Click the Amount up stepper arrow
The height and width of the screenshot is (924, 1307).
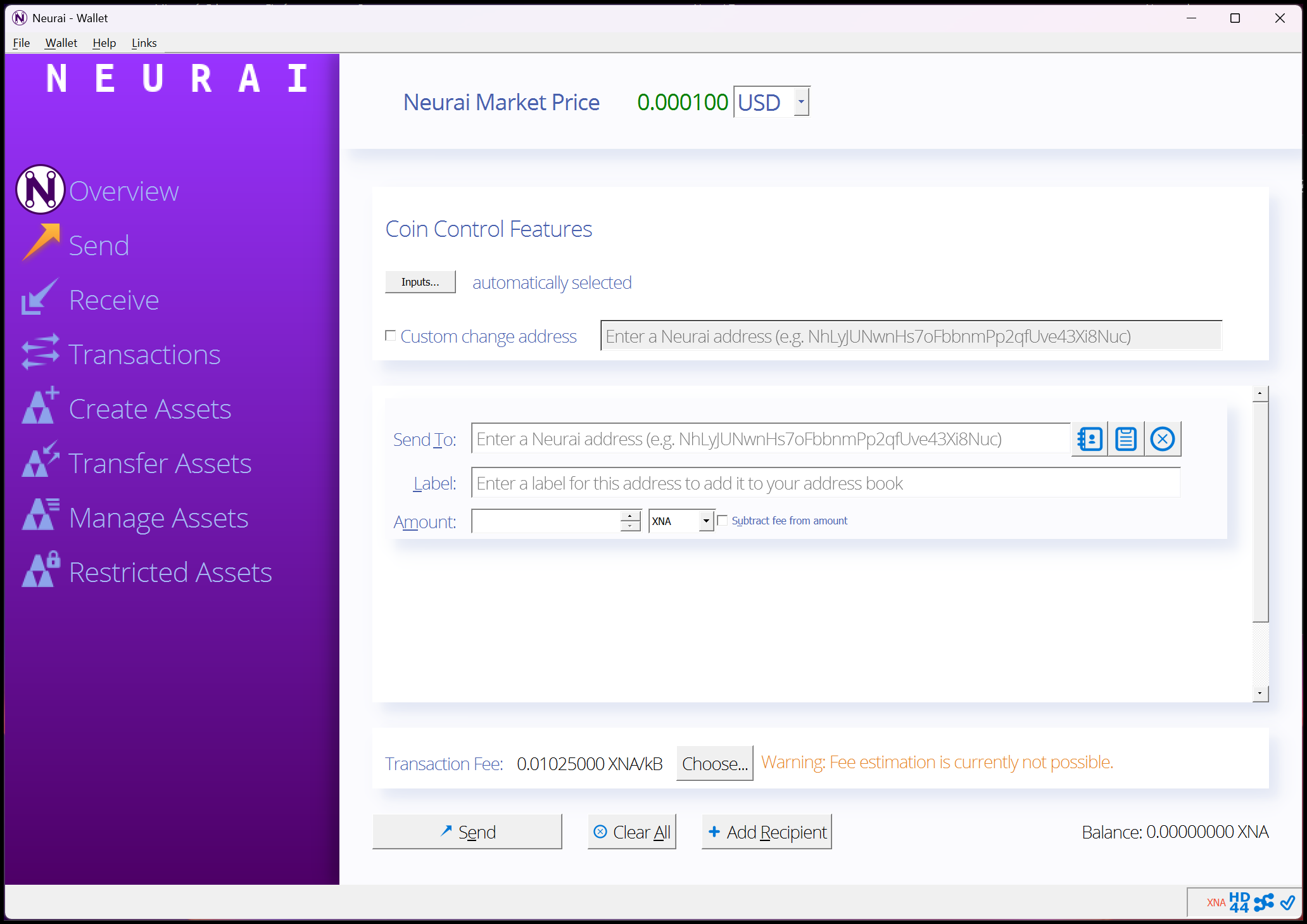pyautogui.click(x=628, y=516)
